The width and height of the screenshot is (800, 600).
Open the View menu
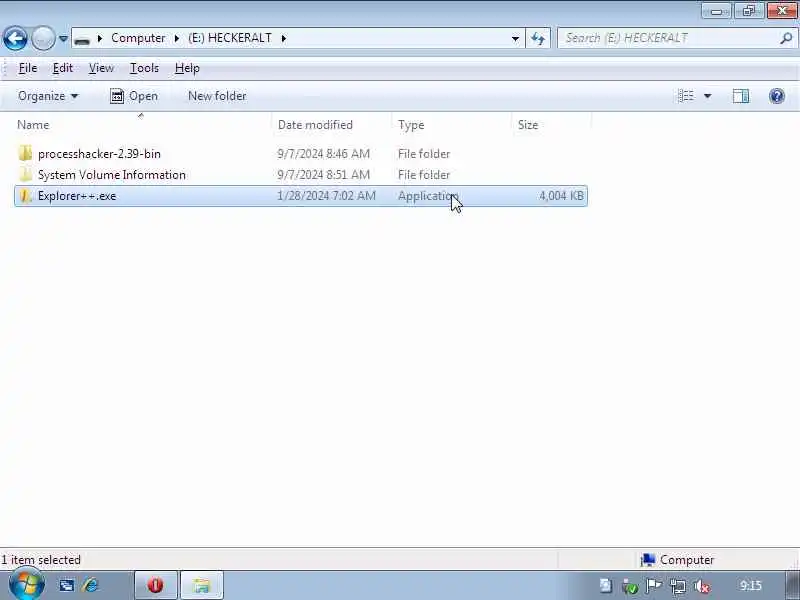pyautogui.click(x=101, y=68)
